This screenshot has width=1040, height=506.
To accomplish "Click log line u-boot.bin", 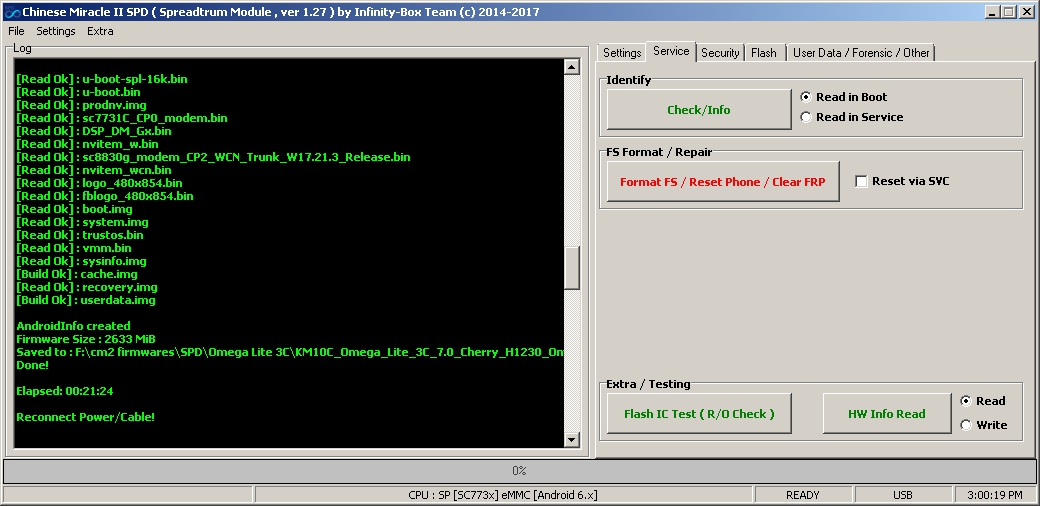I will [78, 92].
